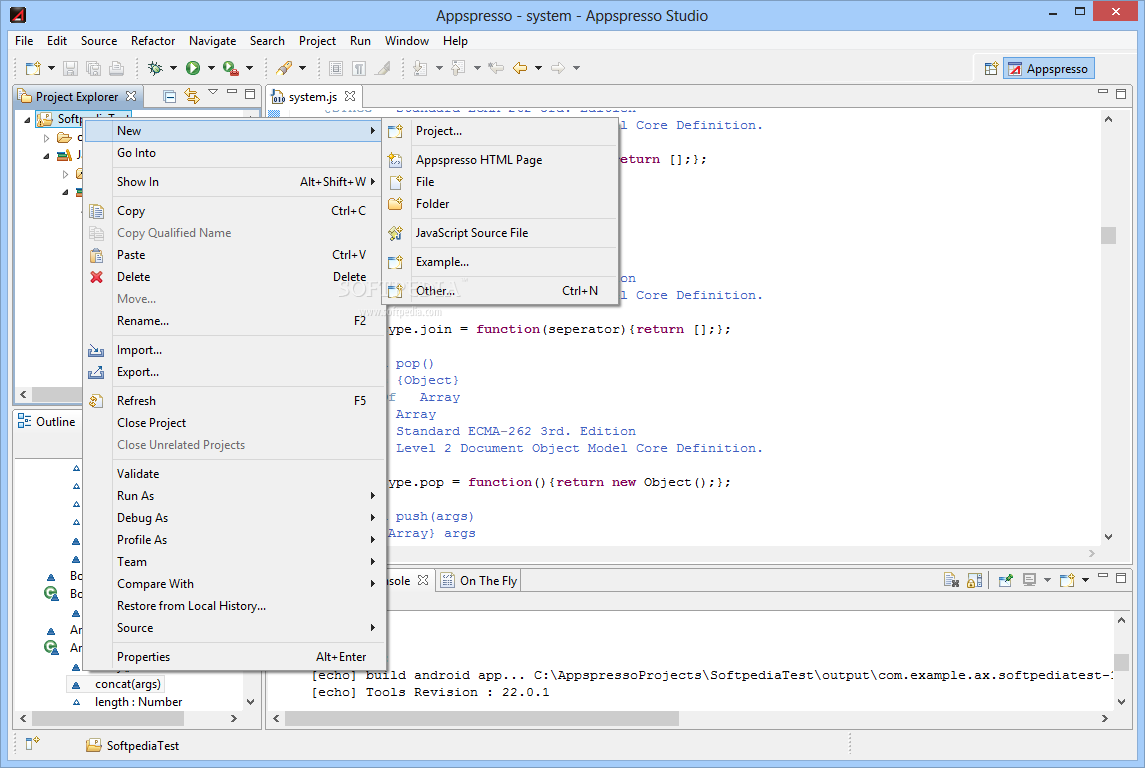Click the Clear Console icon

click(x=951, y=580)
